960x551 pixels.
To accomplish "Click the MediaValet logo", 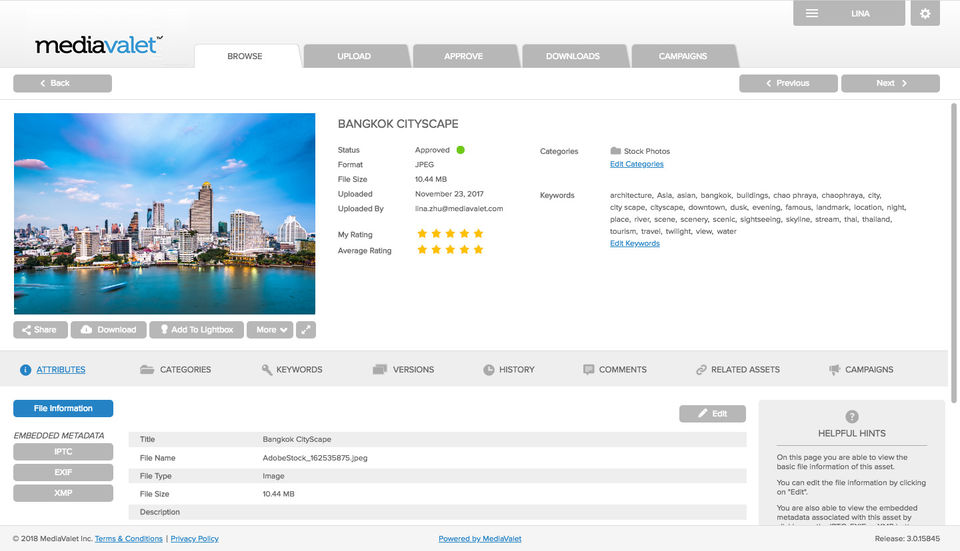I will pyautogui.click(x=99, y=45).
